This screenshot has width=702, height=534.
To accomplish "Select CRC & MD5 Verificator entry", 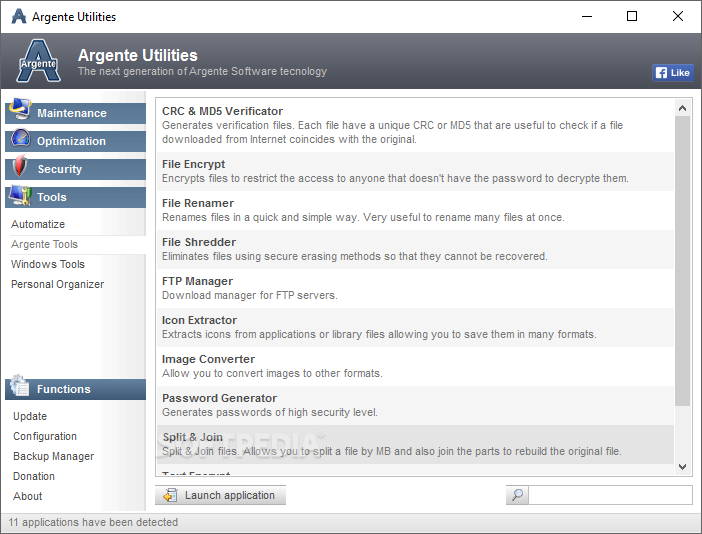I will [415, 125].
